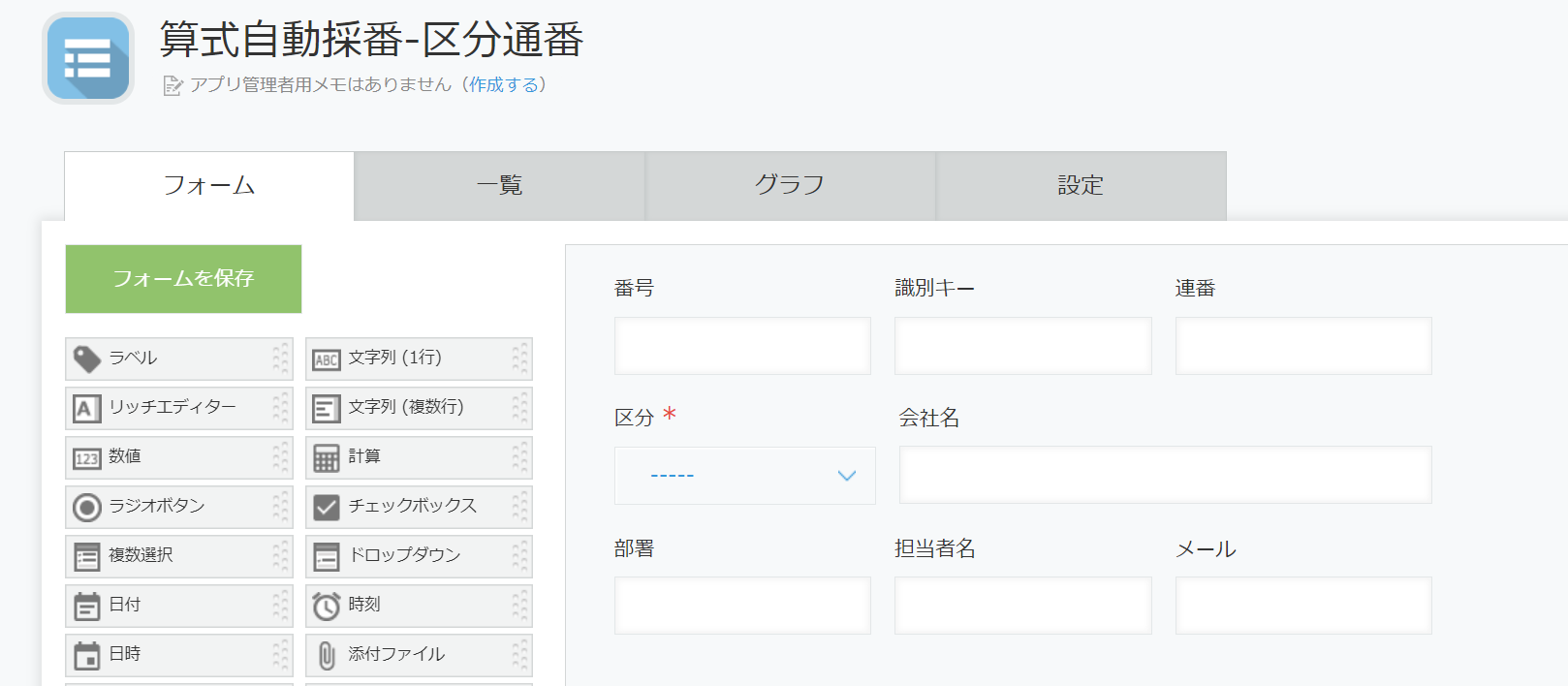Viewport: 1568px width, 686px height.
Task: Select the 日時 calendar icon
Action: (87, 656)
